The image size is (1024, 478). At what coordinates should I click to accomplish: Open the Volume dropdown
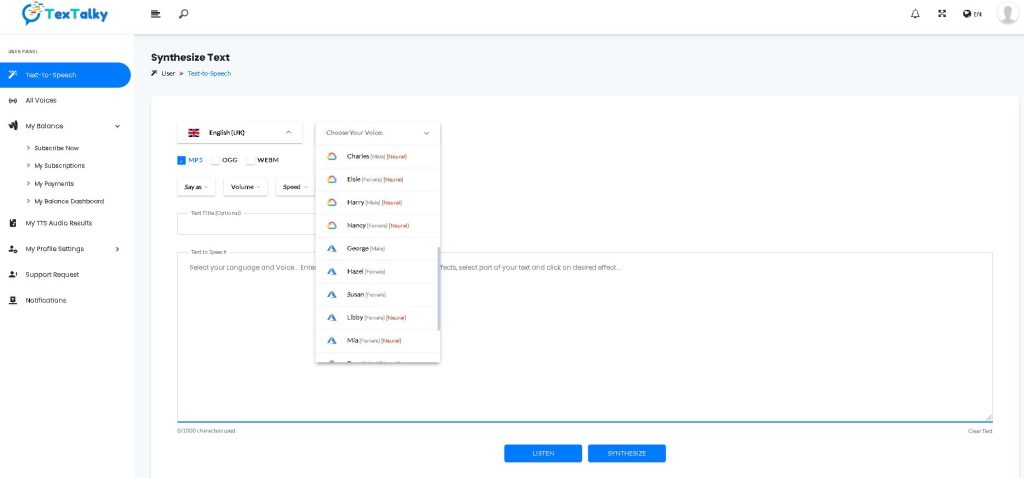[x=246, y=187]
